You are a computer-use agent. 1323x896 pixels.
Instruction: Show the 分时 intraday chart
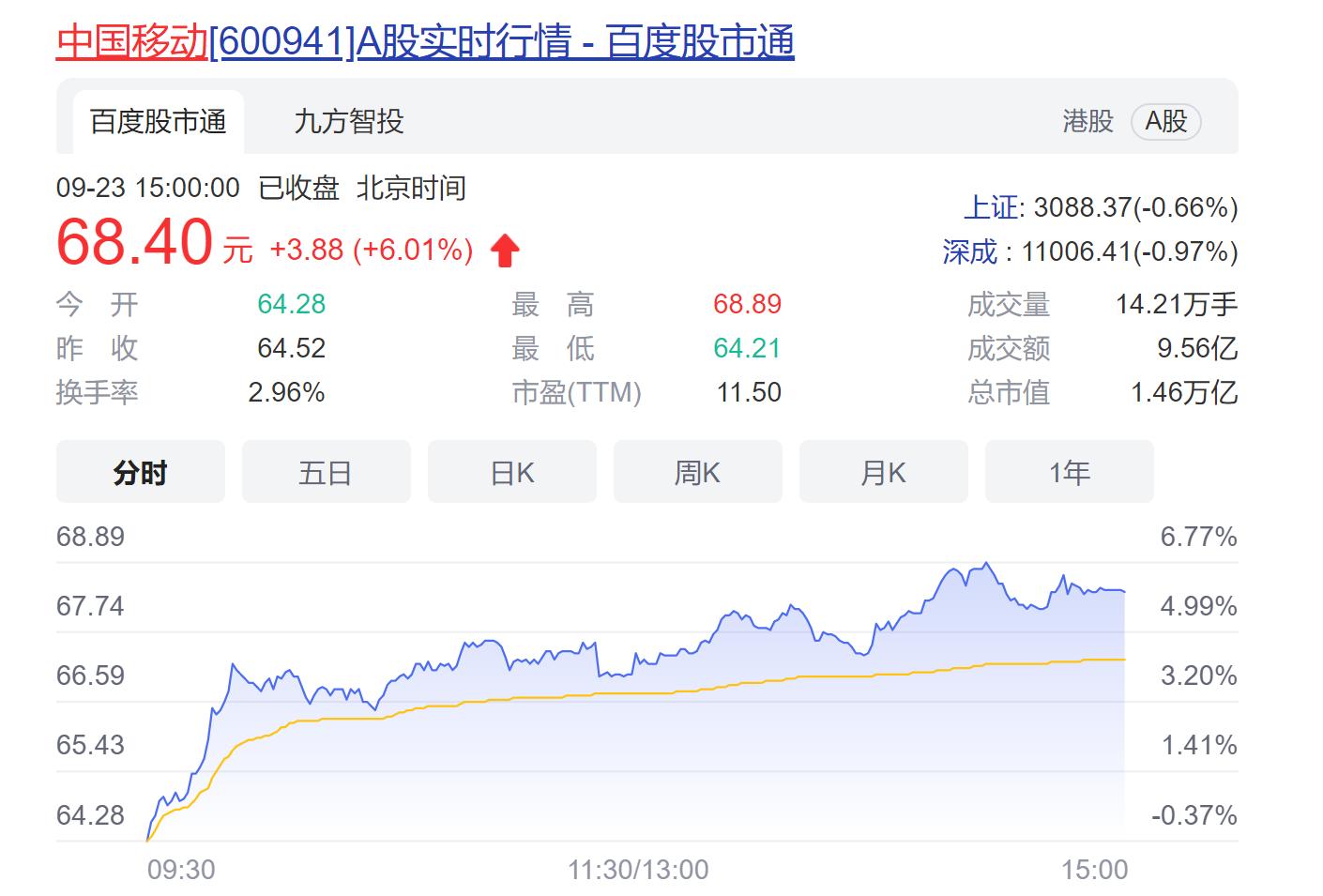click(x=141, y=472)
